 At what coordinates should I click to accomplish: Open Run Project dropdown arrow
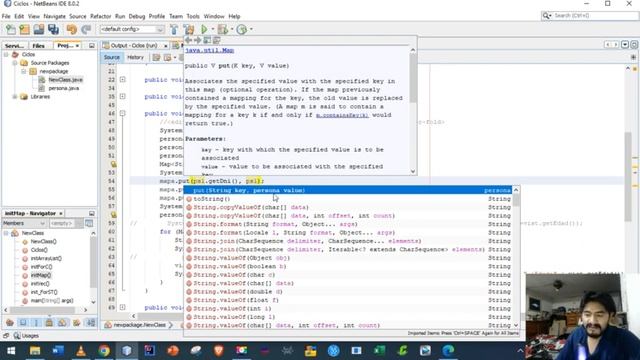pyautogui.click(x=212, y=29)
